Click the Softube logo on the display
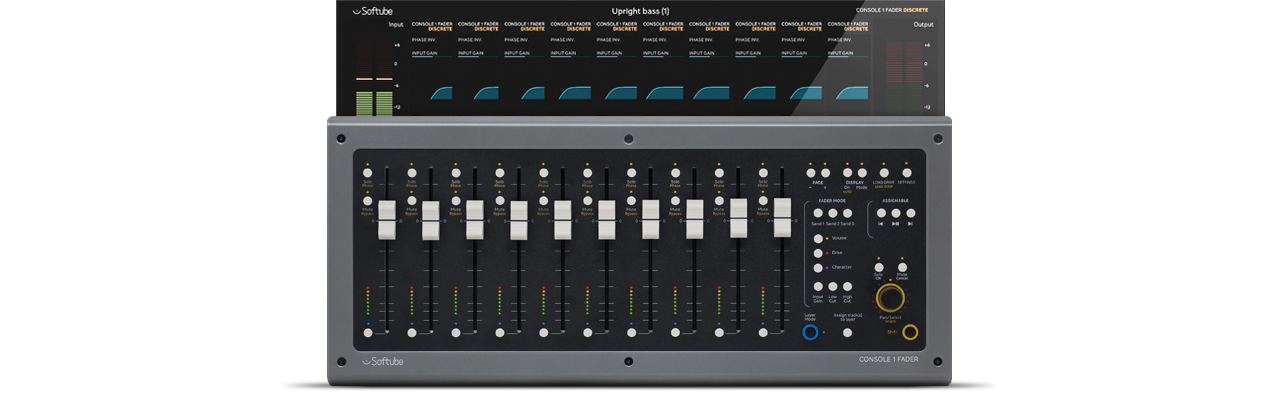 click(x=372, y=11)
